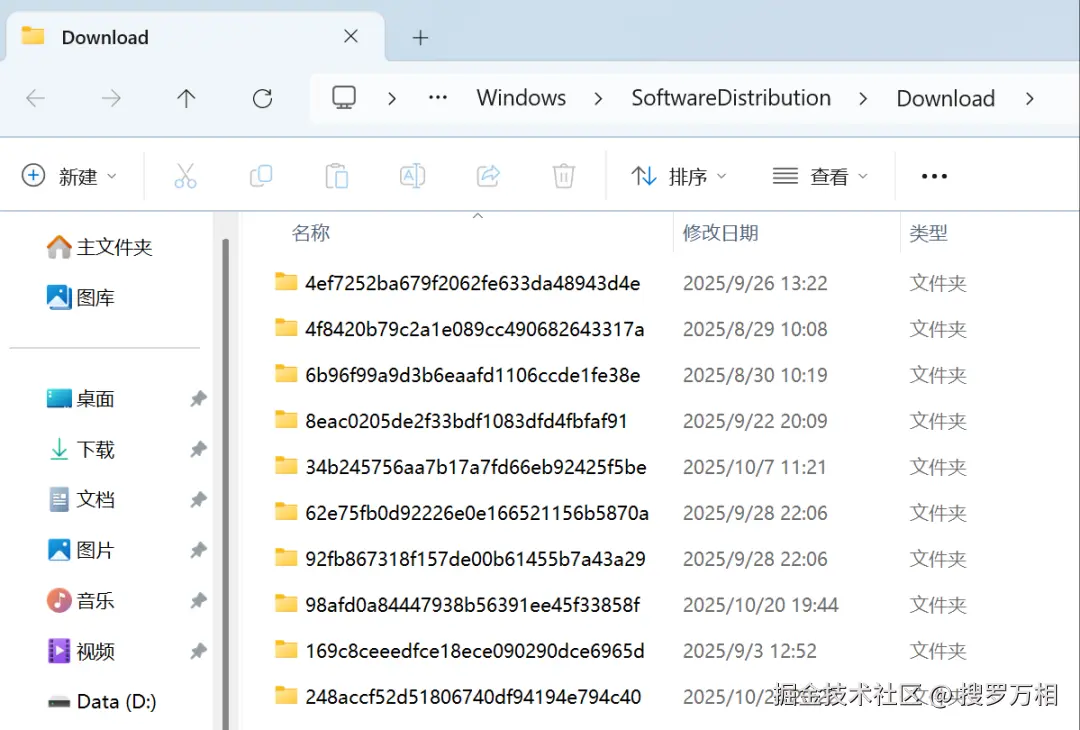
Task: Unpin 文档 using its pin icon
Action: pos(198,499)
